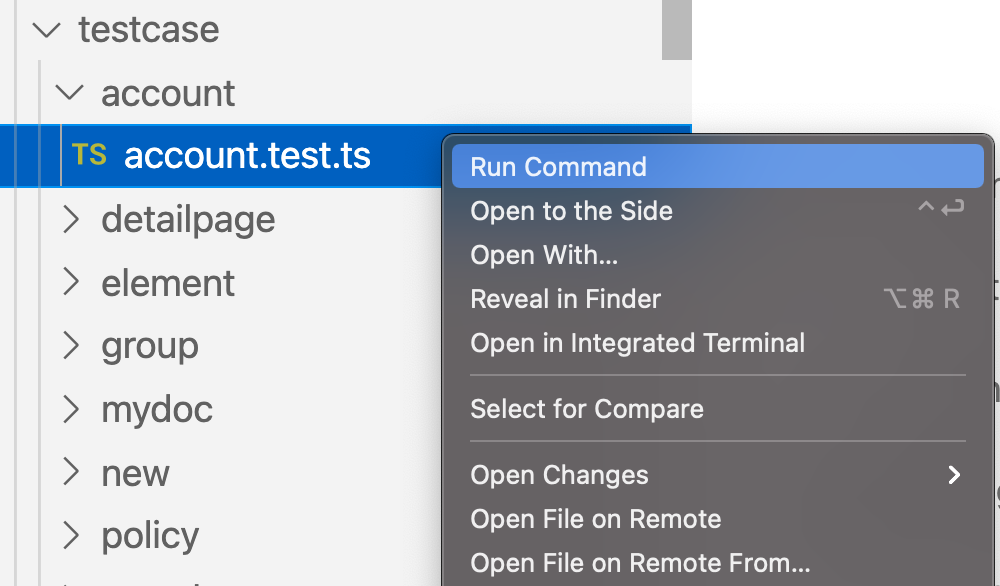Select Run Command in context menu
1000x586 pixels.
point(558,167)
